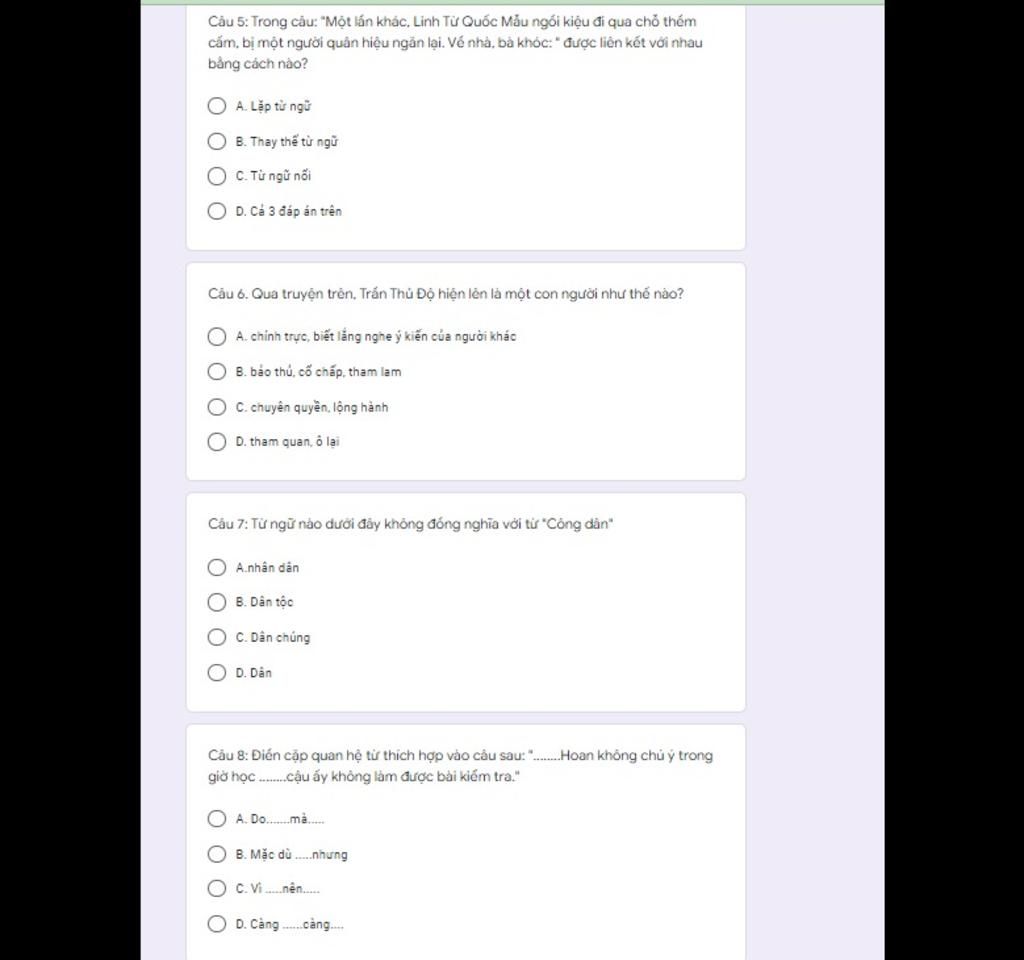Viewport: 1024px width, 960px height.
Task: Click the Câu 8 question text
Action: point(460,765)
